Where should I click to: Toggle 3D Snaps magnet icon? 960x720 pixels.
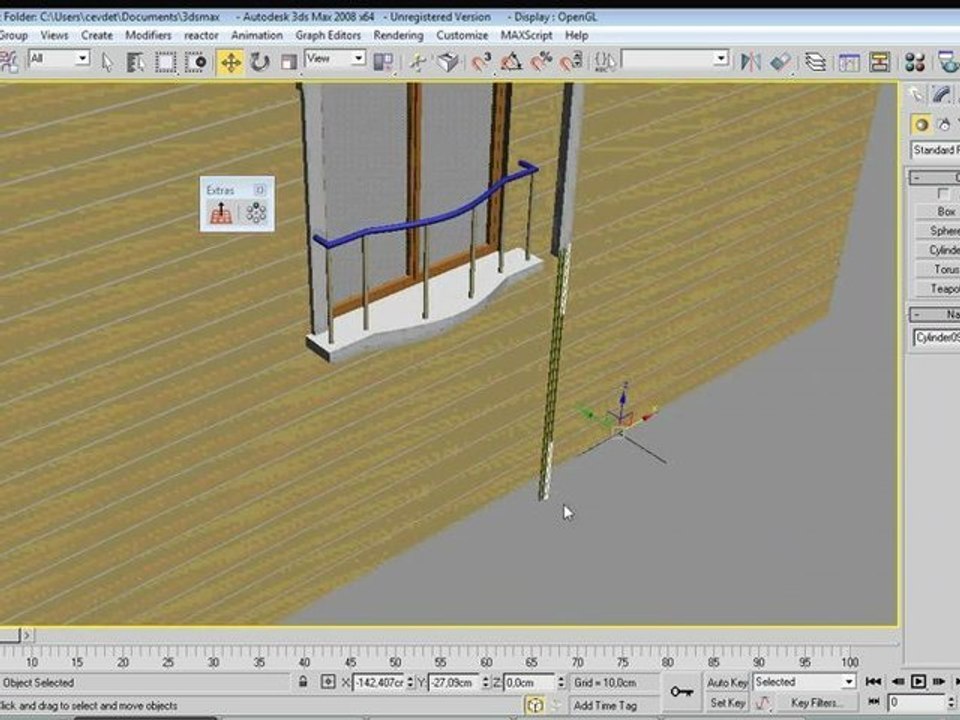click(481, 62)
